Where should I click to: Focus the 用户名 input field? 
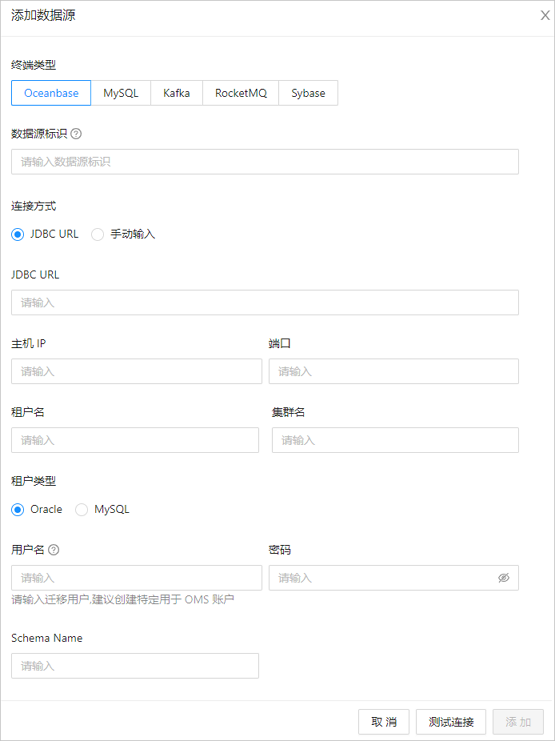[137, 578]
